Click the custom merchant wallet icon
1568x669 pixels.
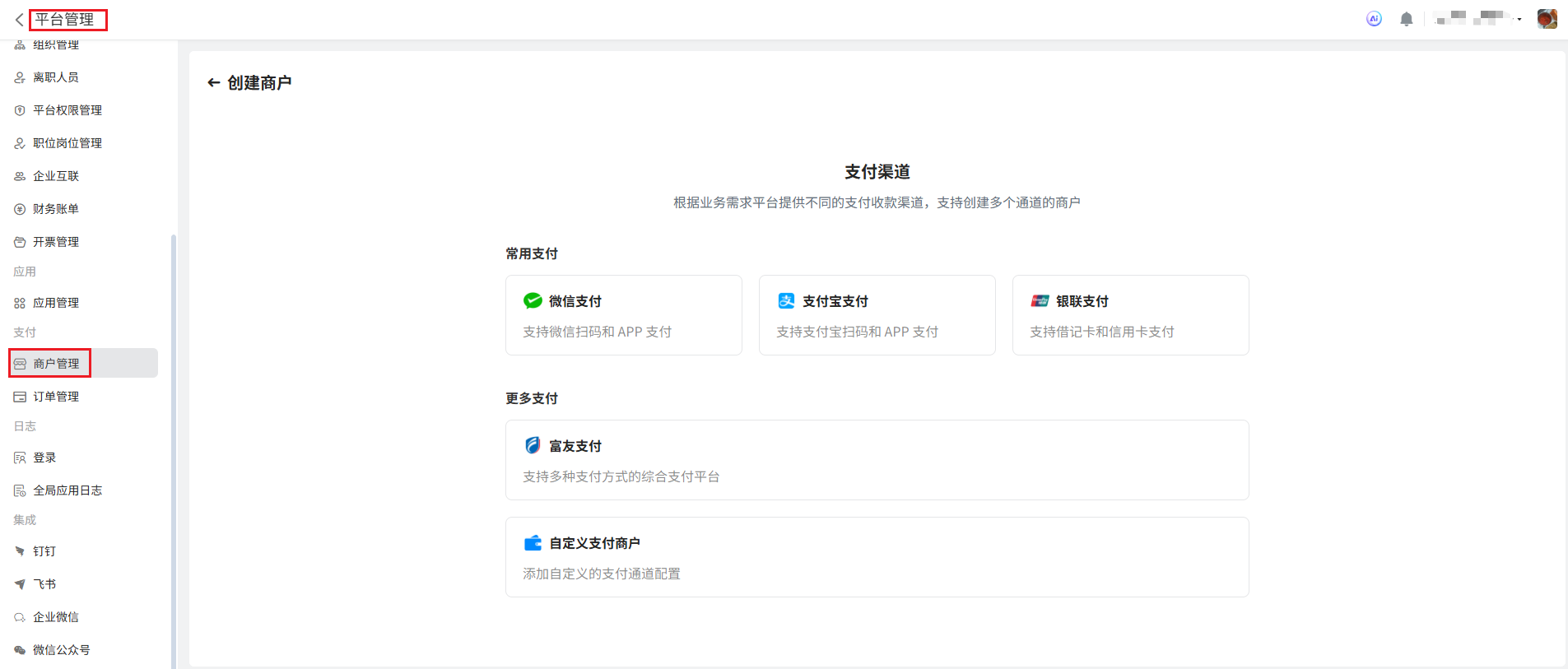(x=533, y=543)
